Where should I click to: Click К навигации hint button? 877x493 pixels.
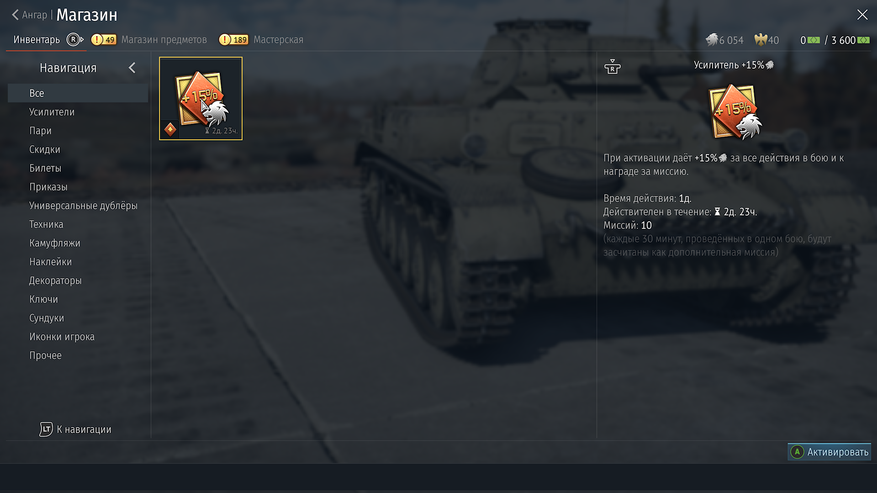76,429
